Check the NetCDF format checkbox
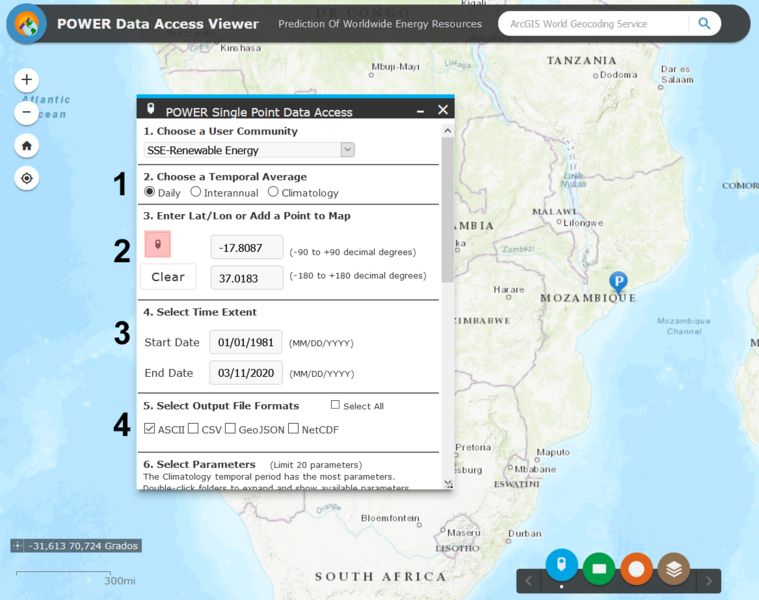The width and height of the screenshot is (759, 600). click(293, 429)
